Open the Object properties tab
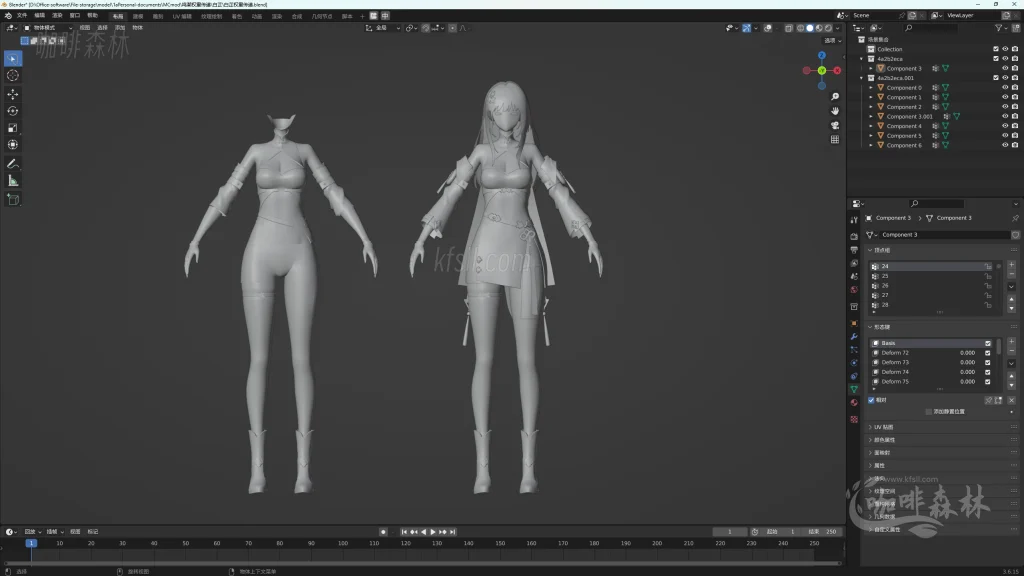Screen dimensions: 1024x576 click(854, 323)
